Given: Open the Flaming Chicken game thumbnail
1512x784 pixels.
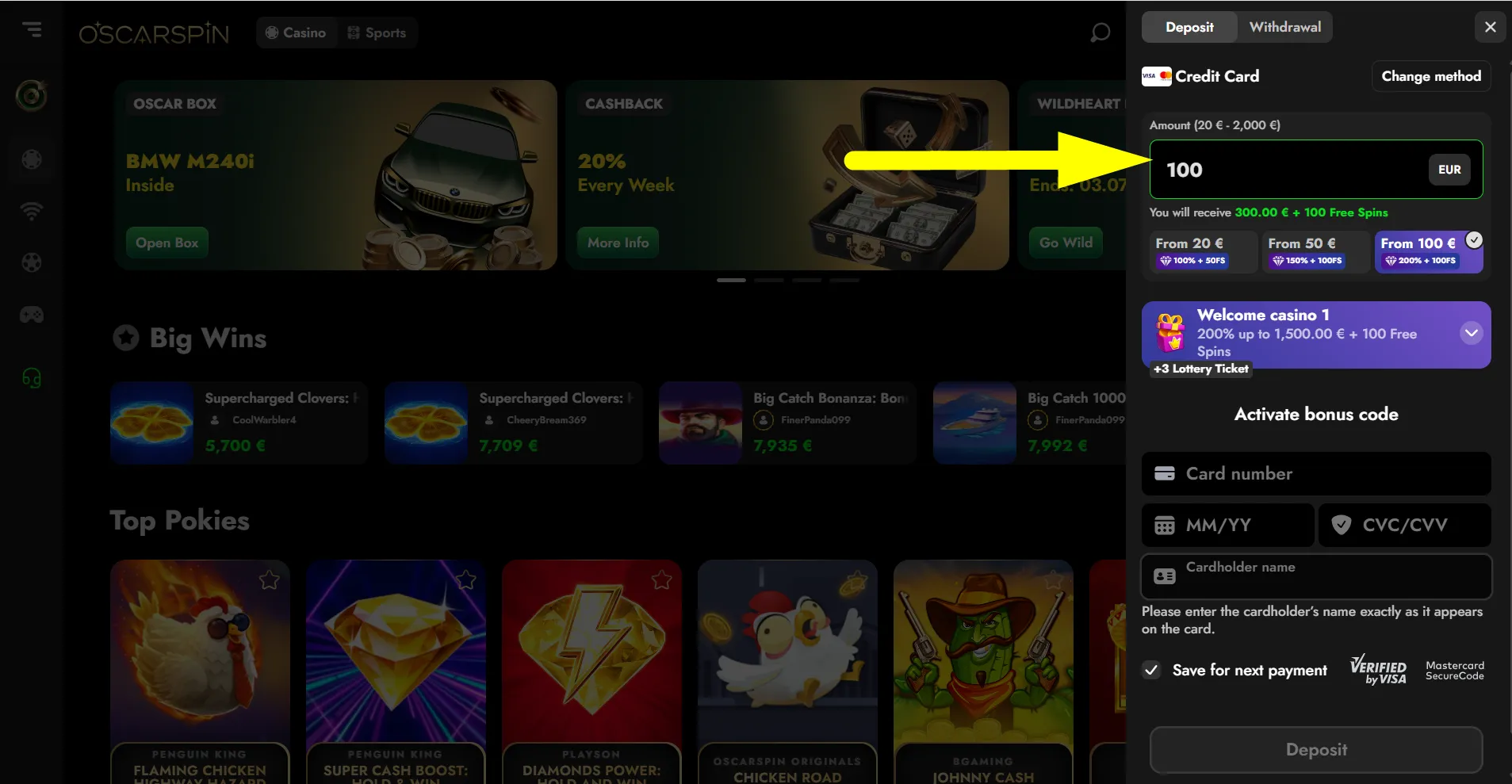Looking at the screenshot, I should coord(200,672).
